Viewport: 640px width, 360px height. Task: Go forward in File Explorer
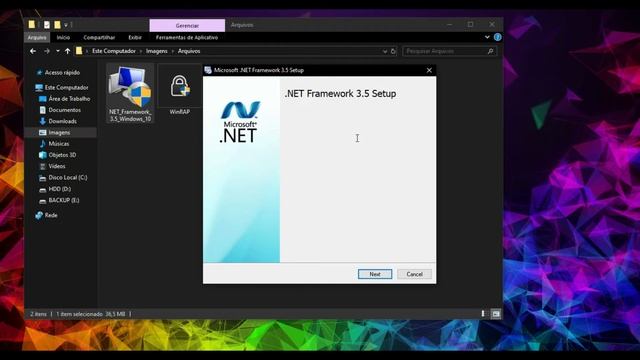47,51
